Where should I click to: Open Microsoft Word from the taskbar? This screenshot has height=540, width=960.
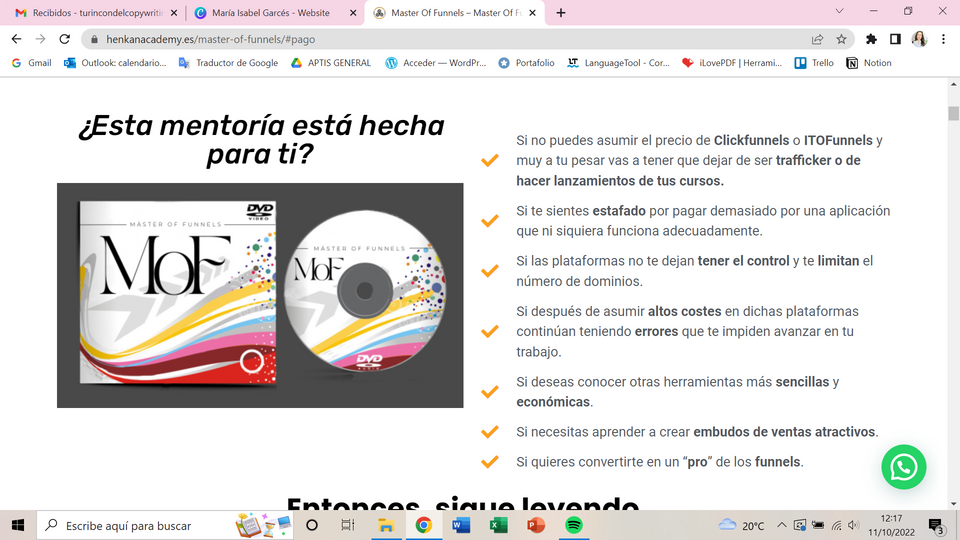click(x=461, y=525)
